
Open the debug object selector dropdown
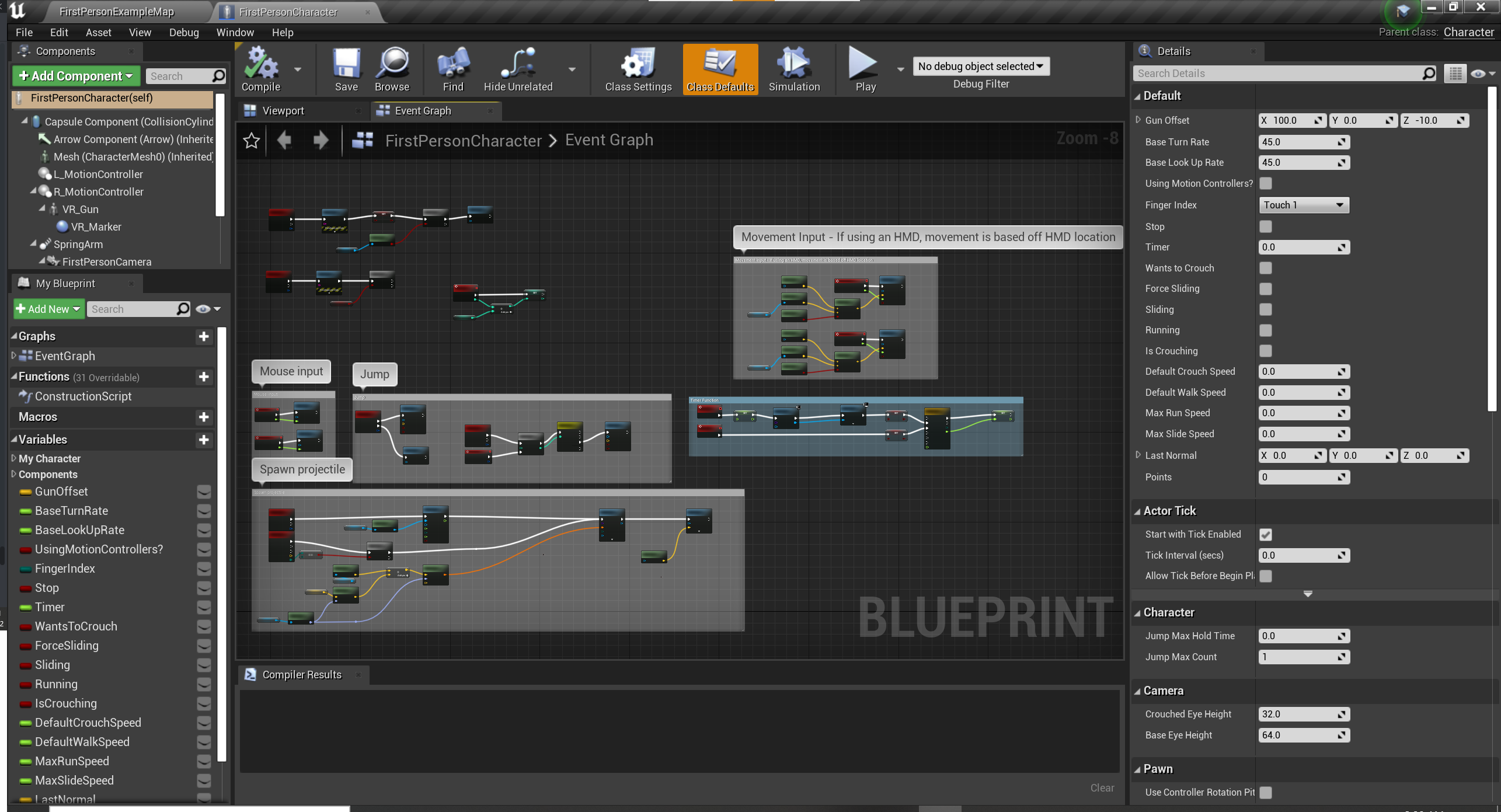[x=981, y=67]
